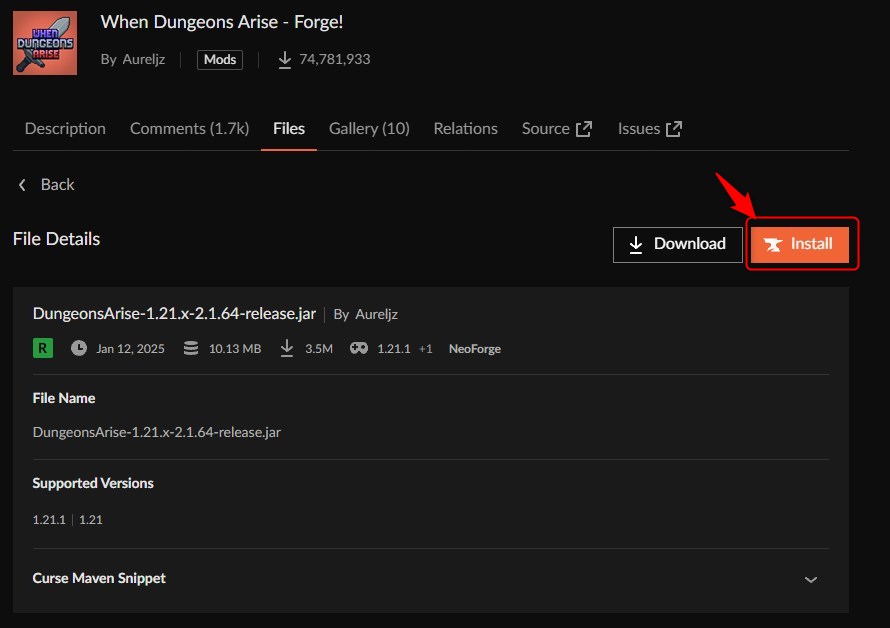Click the total downloads arrow icon in header
The height and width of the screenshot is (628, 890).
(284, 60)
